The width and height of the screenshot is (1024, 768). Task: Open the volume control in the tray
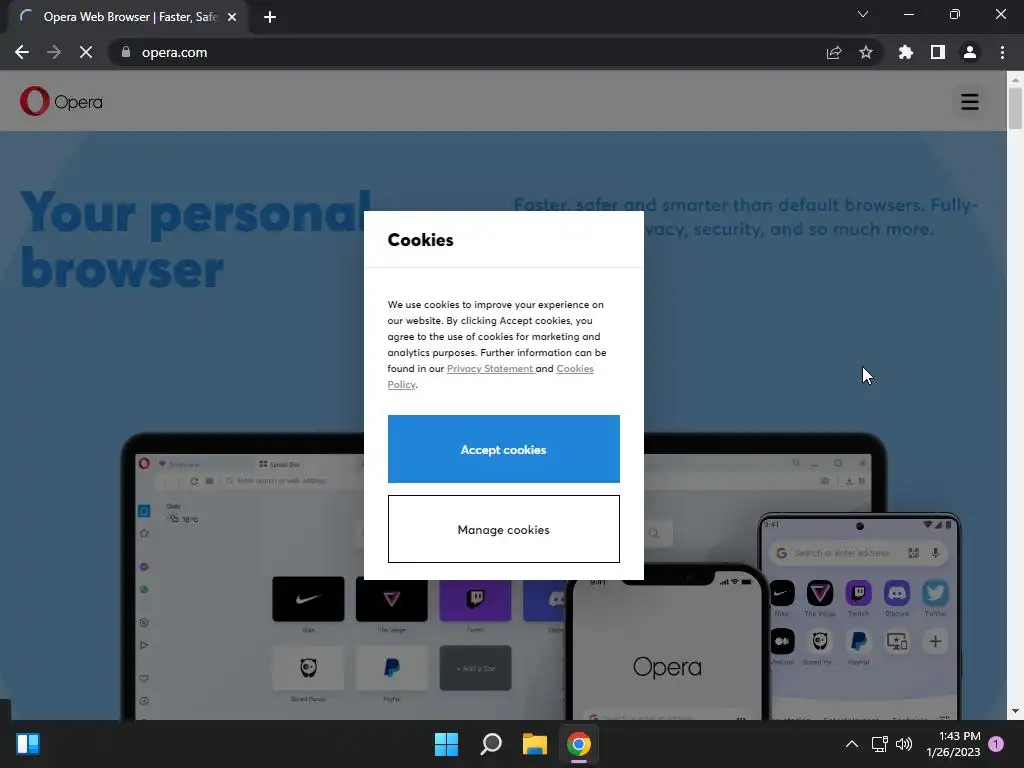click(904, 744)
